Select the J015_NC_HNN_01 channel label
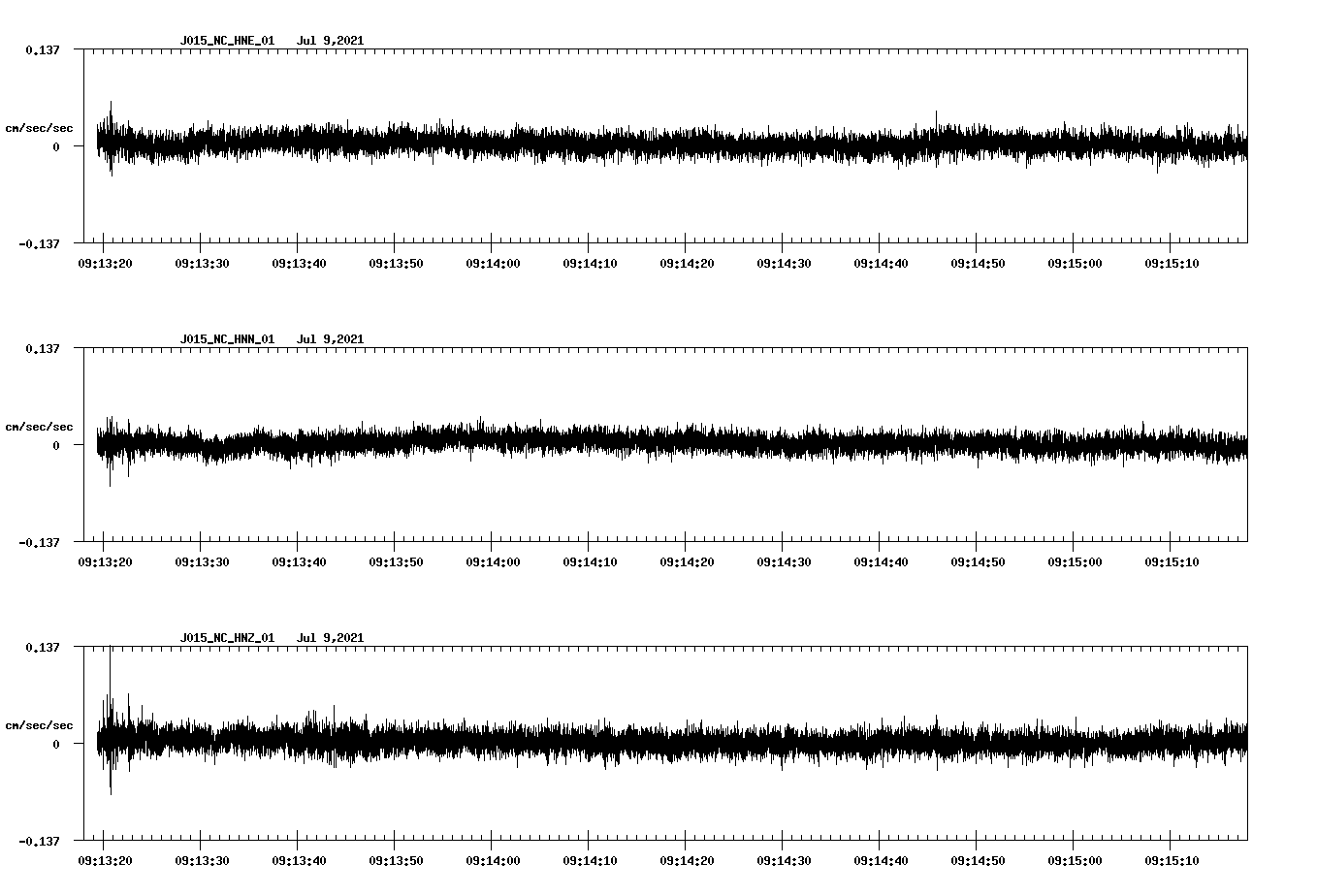Screen dimensions: 1317x896 [226, 339]
